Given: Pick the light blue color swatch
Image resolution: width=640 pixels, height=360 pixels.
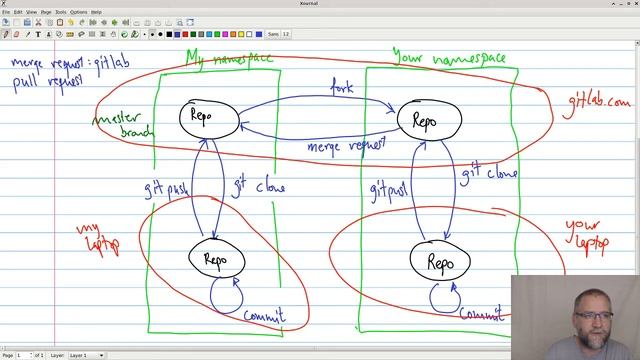Looking at the screenshot, I should pos(209,34).
